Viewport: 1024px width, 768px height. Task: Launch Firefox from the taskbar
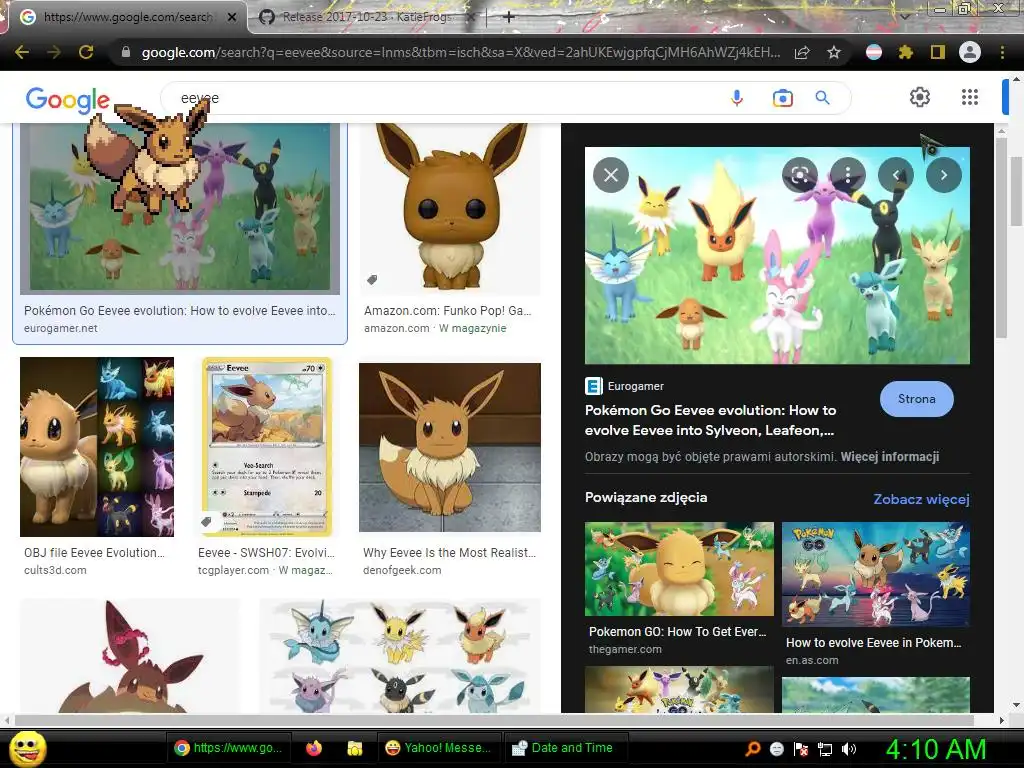point(314,748)
